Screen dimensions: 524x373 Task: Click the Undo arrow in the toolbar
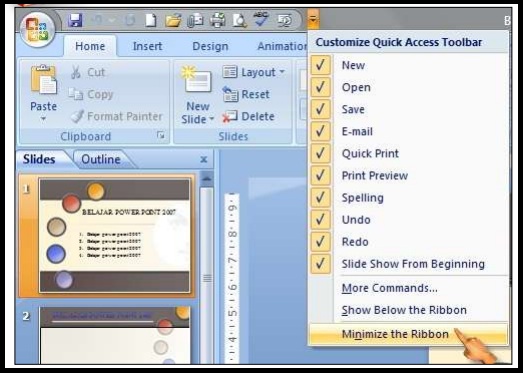point(97,20)
